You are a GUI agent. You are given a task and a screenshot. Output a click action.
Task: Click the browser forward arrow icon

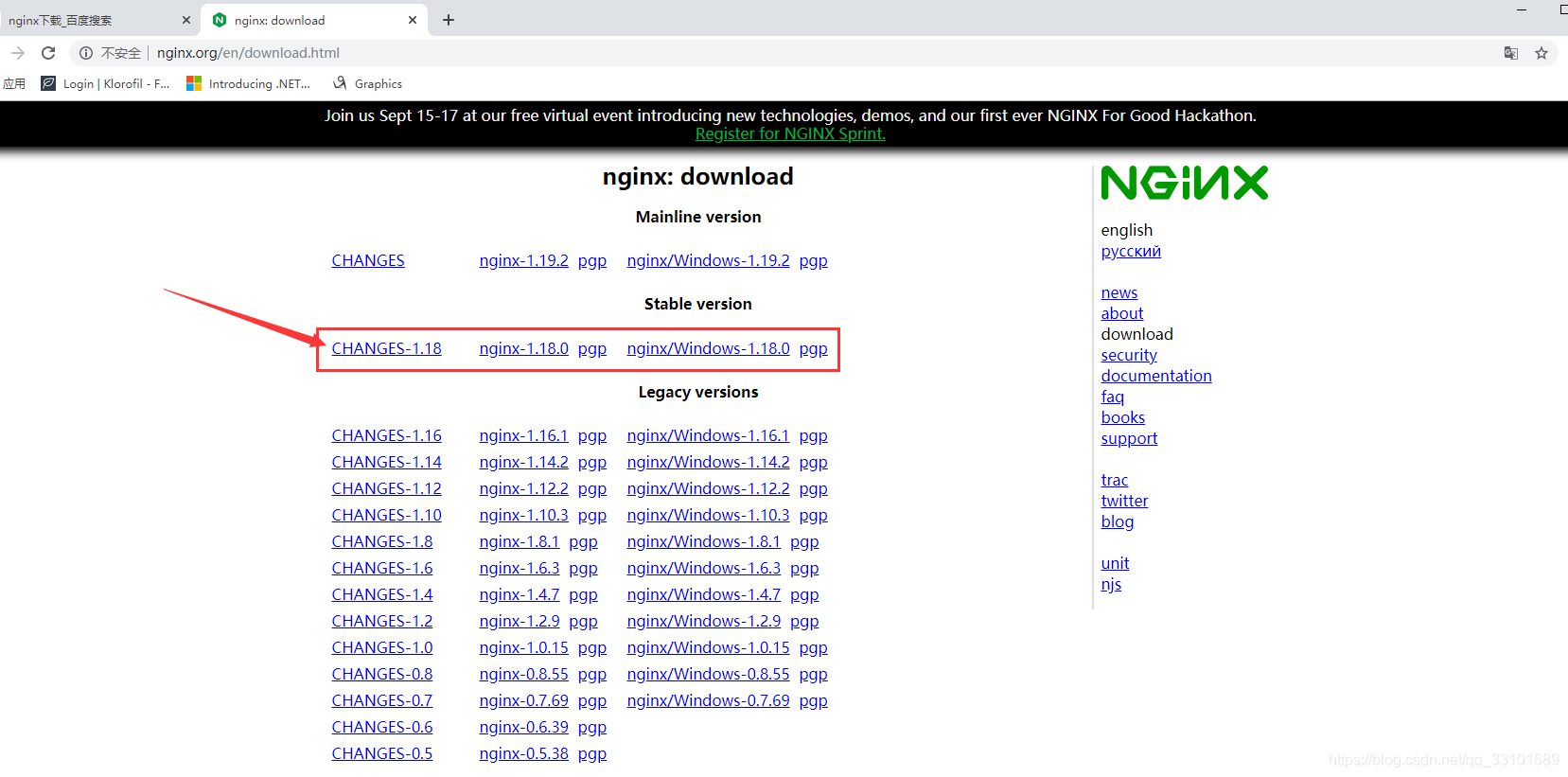[17, 53]
